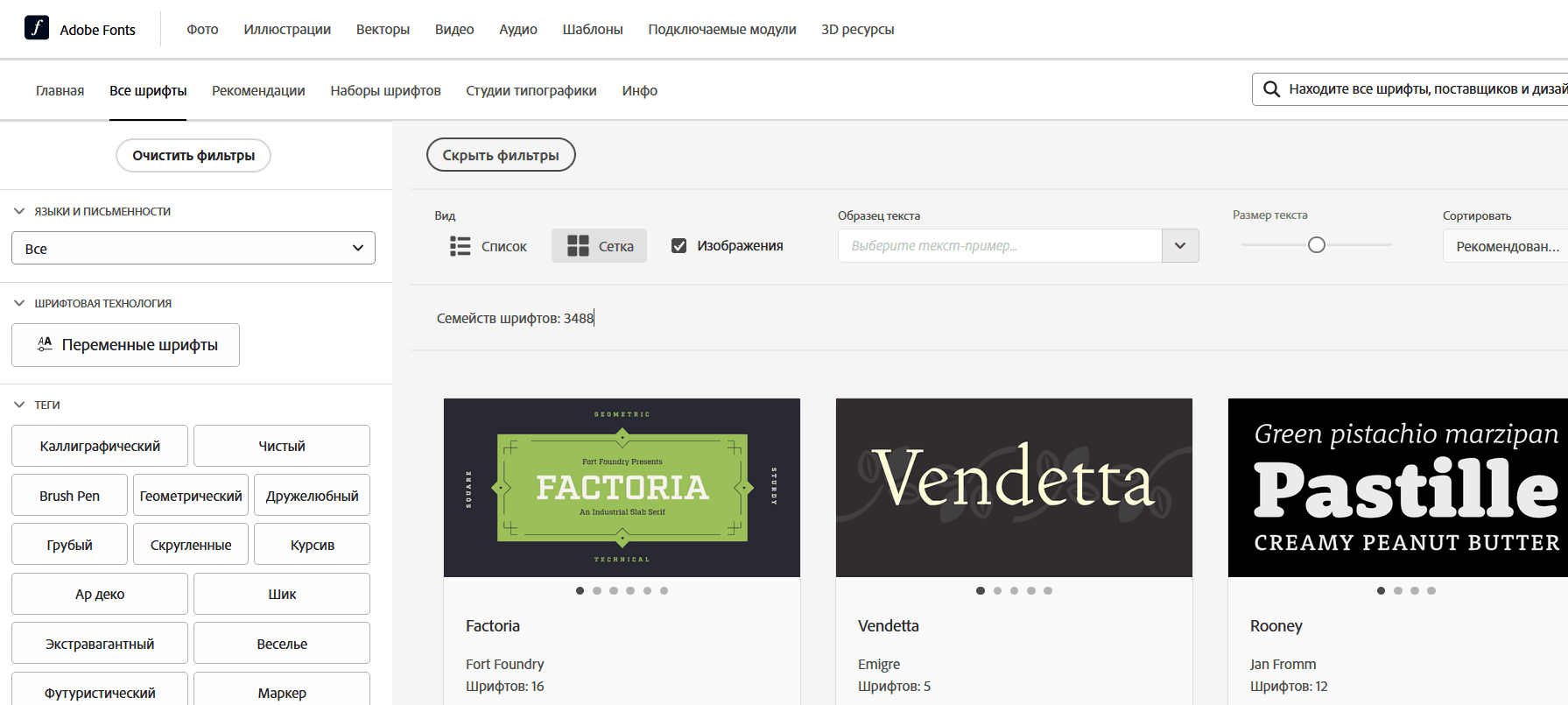Click the Скрыть фильтры button
This screenshot has height=705, width=1568.
[501, 155]
